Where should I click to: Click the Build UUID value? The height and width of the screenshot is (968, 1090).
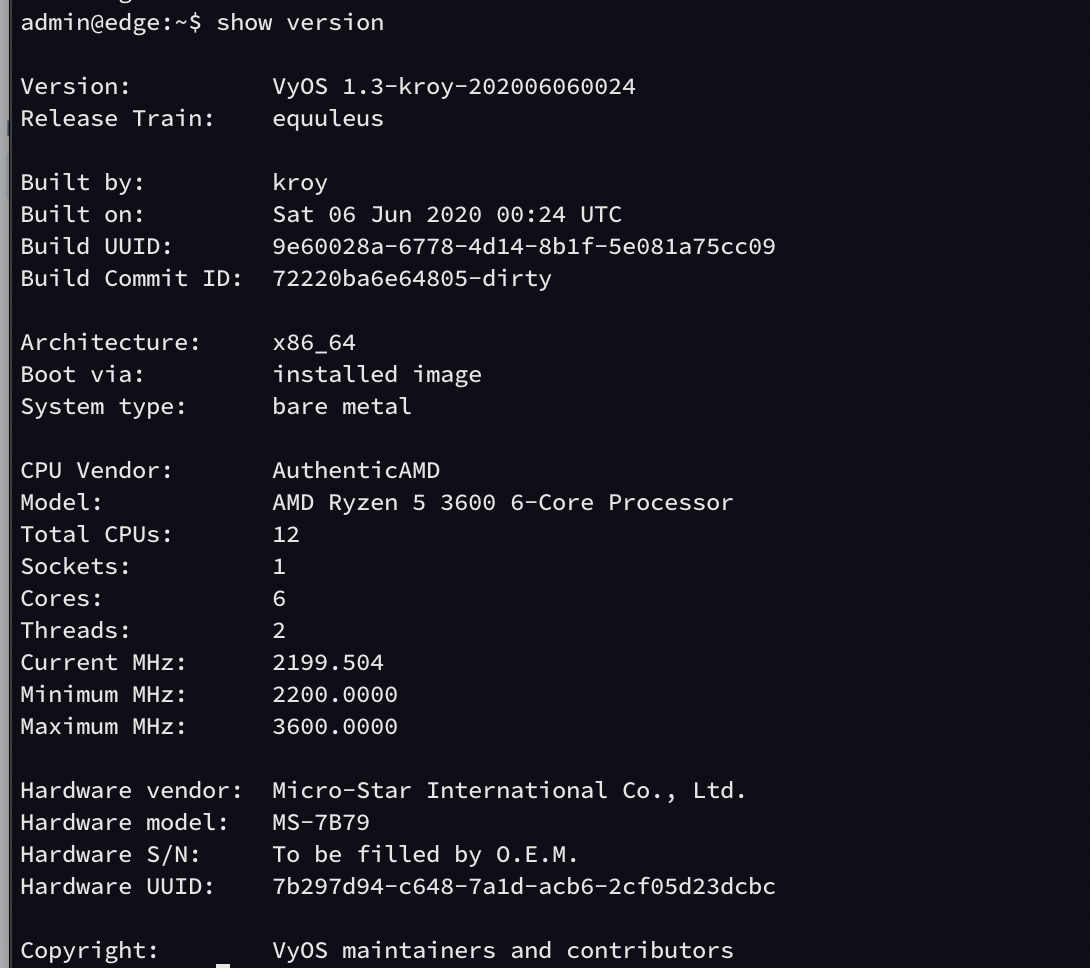pyautogui.click(x=523, y=246)
